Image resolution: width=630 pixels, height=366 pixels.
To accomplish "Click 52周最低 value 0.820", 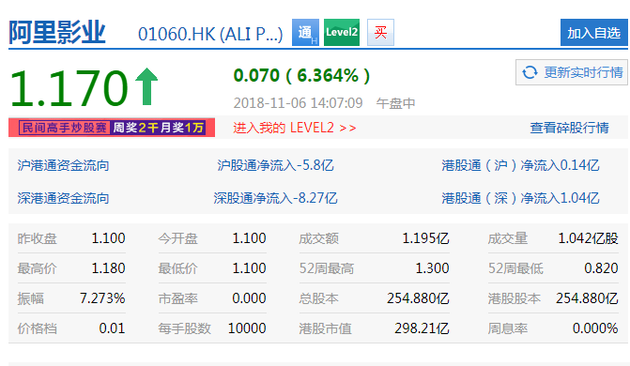I will point(601,268).
